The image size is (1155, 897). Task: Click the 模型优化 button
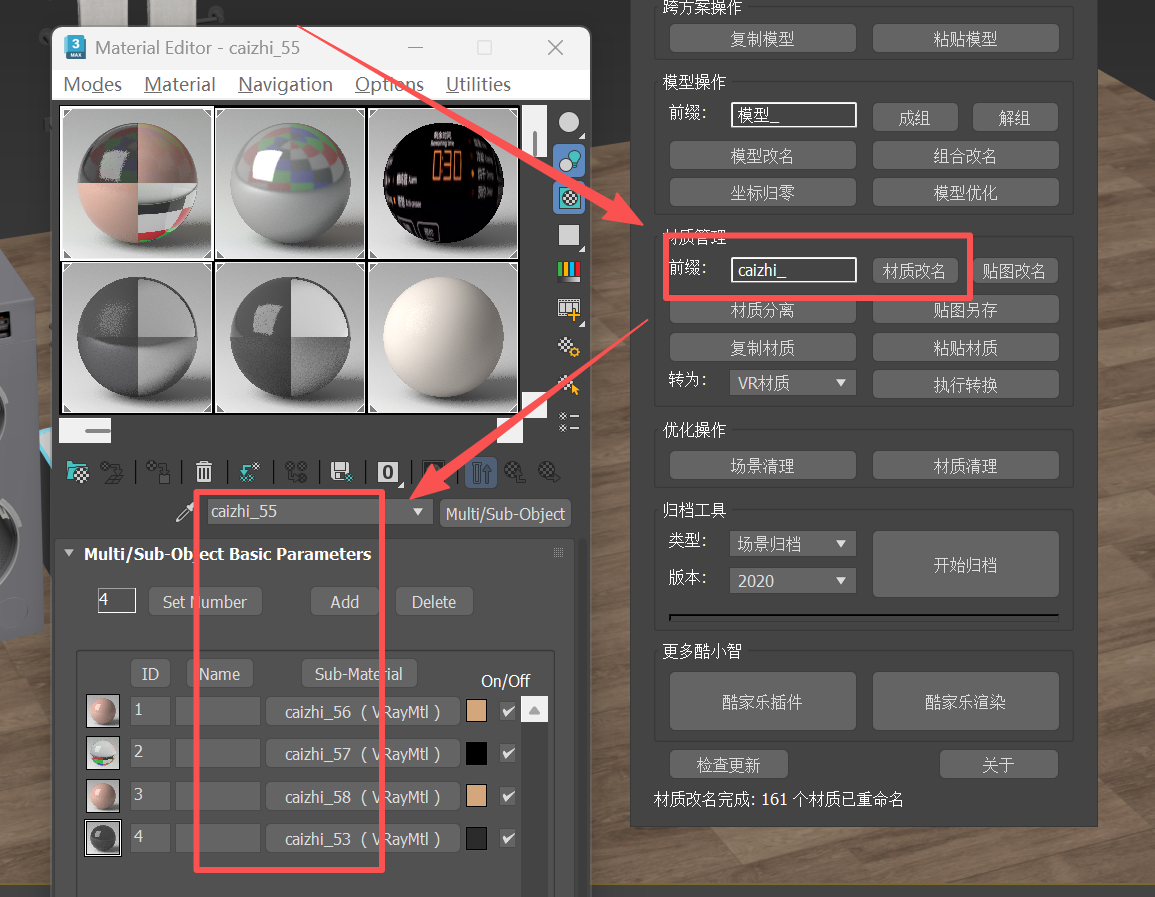[966, 193]
